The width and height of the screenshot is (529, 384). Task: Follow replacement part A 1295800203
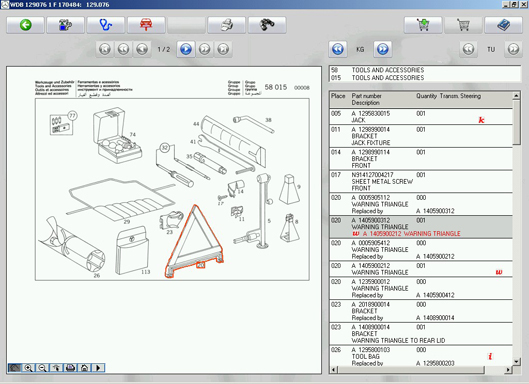point(435,363)
